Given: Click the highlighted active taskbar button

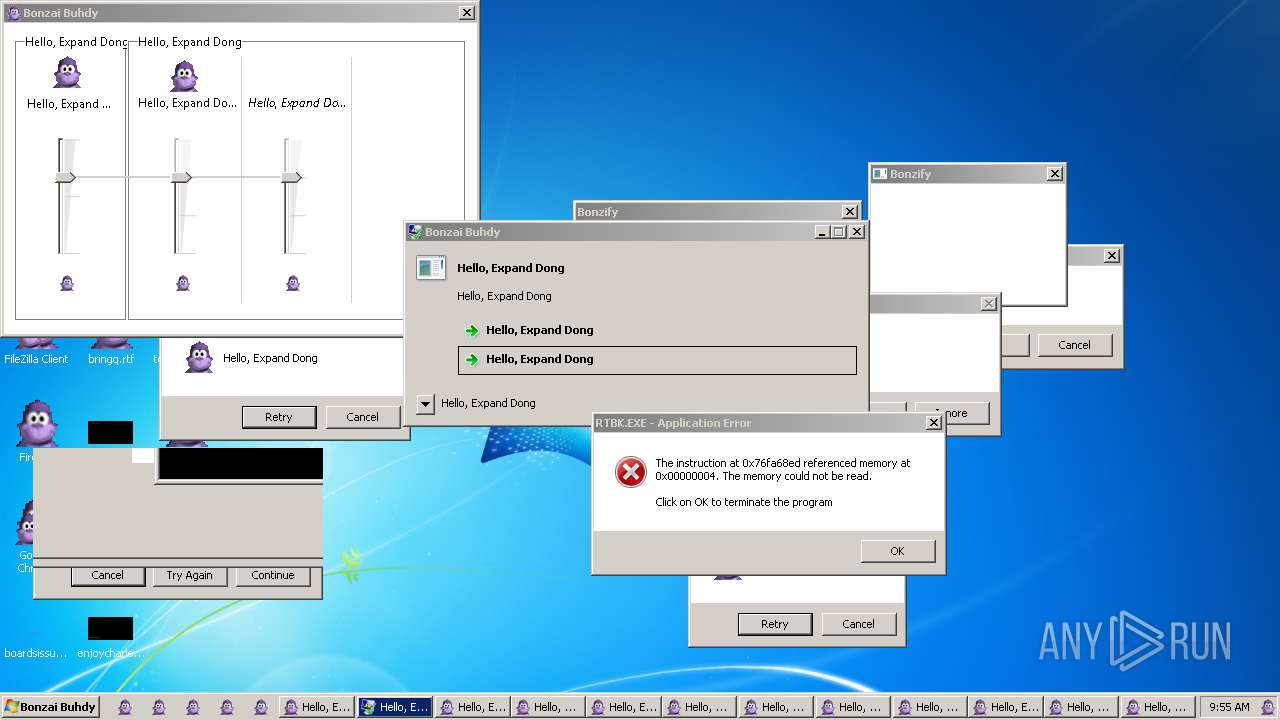Looking at the screenshot, I should 395,707.
